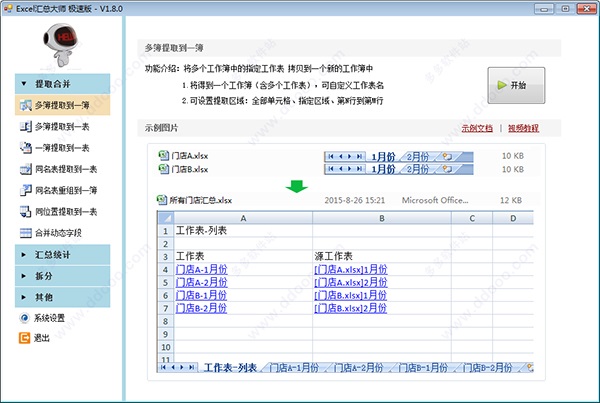
Task: Select 合并动态字段 menu item
Action: point(62,233)
